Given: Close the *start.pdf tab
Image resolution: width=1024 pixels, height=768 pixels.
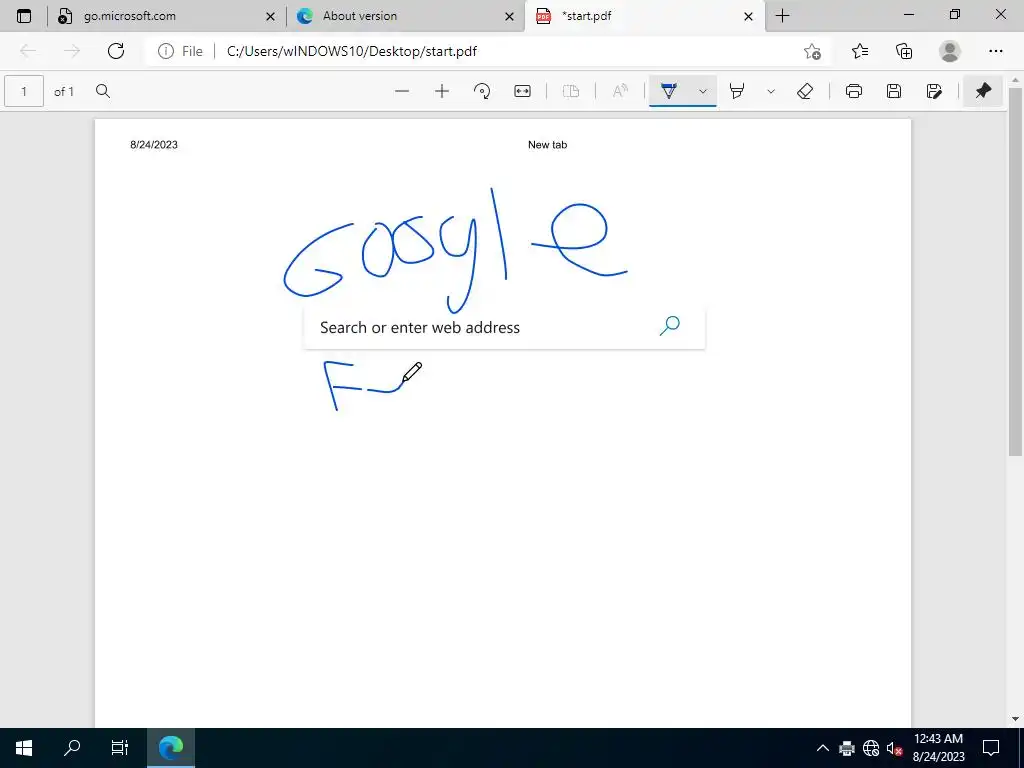Looking at the screenshot, I should point(748,16).
